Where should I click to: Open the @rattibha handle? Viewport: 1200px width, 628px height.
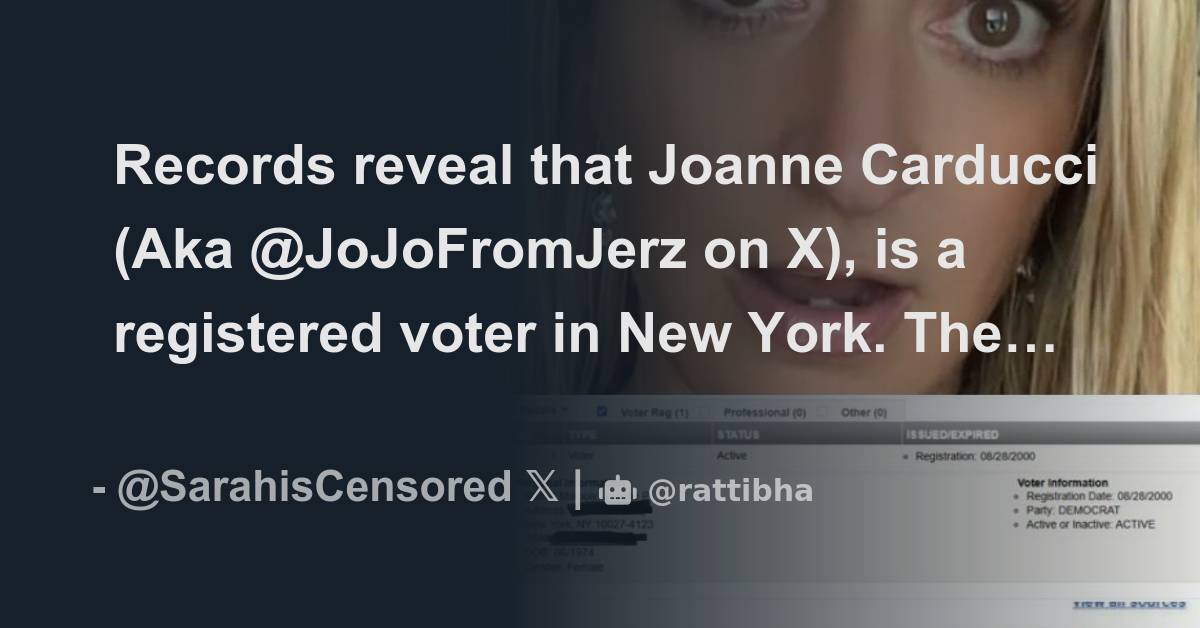730,491
